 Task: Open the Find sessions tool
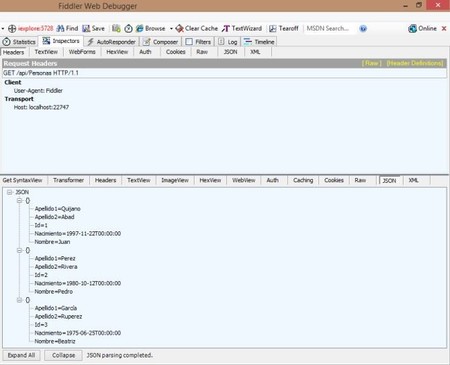click(67, 29)
